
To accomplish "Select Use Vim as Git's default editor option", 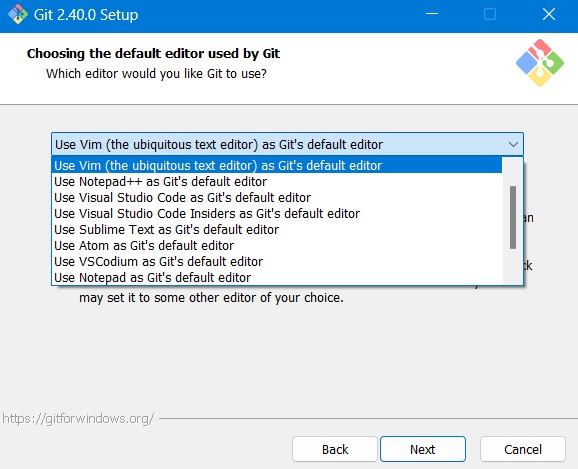I will 277,166.
